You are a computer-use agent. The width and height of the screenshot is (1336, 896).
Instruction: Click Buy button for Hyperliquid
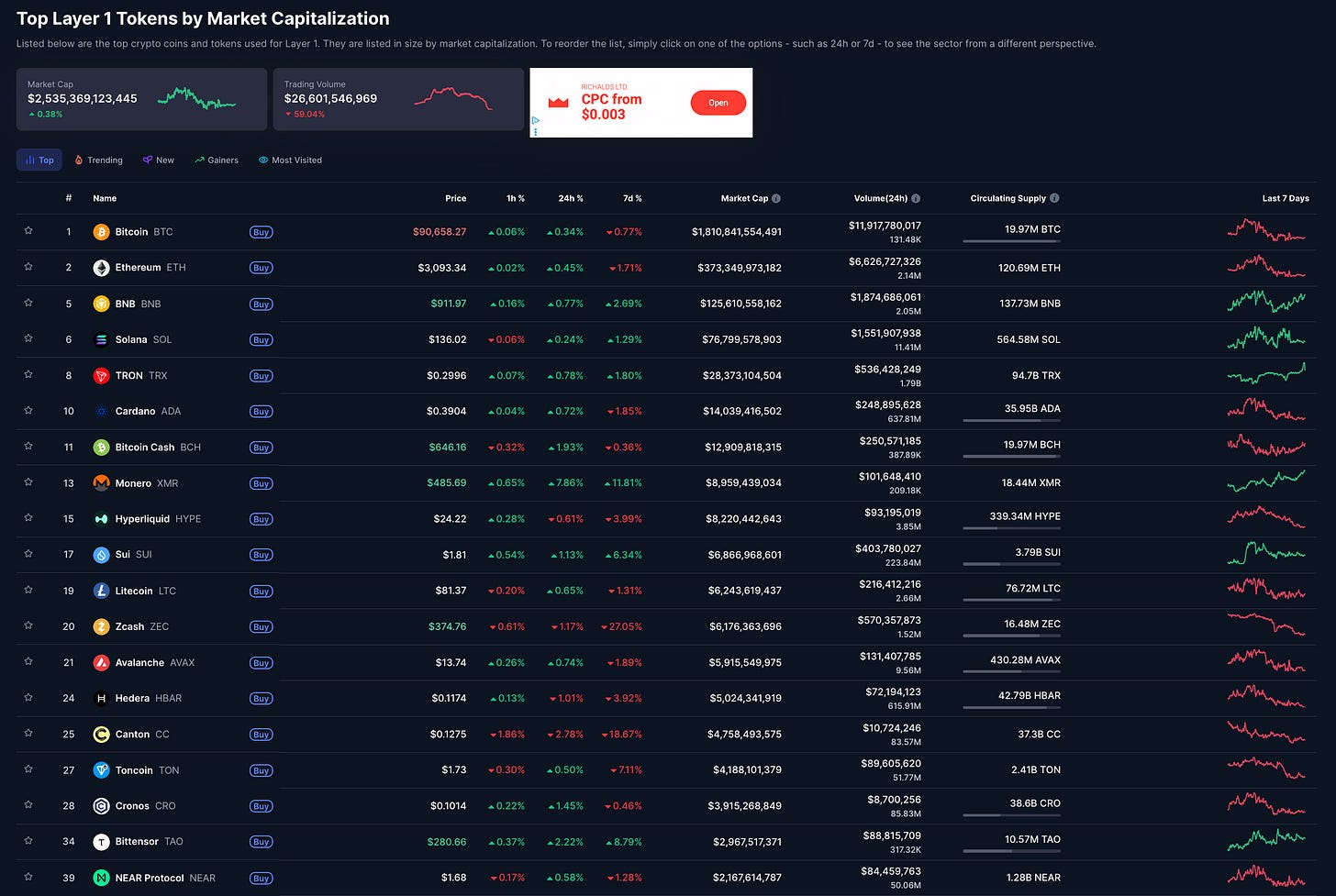261,519
